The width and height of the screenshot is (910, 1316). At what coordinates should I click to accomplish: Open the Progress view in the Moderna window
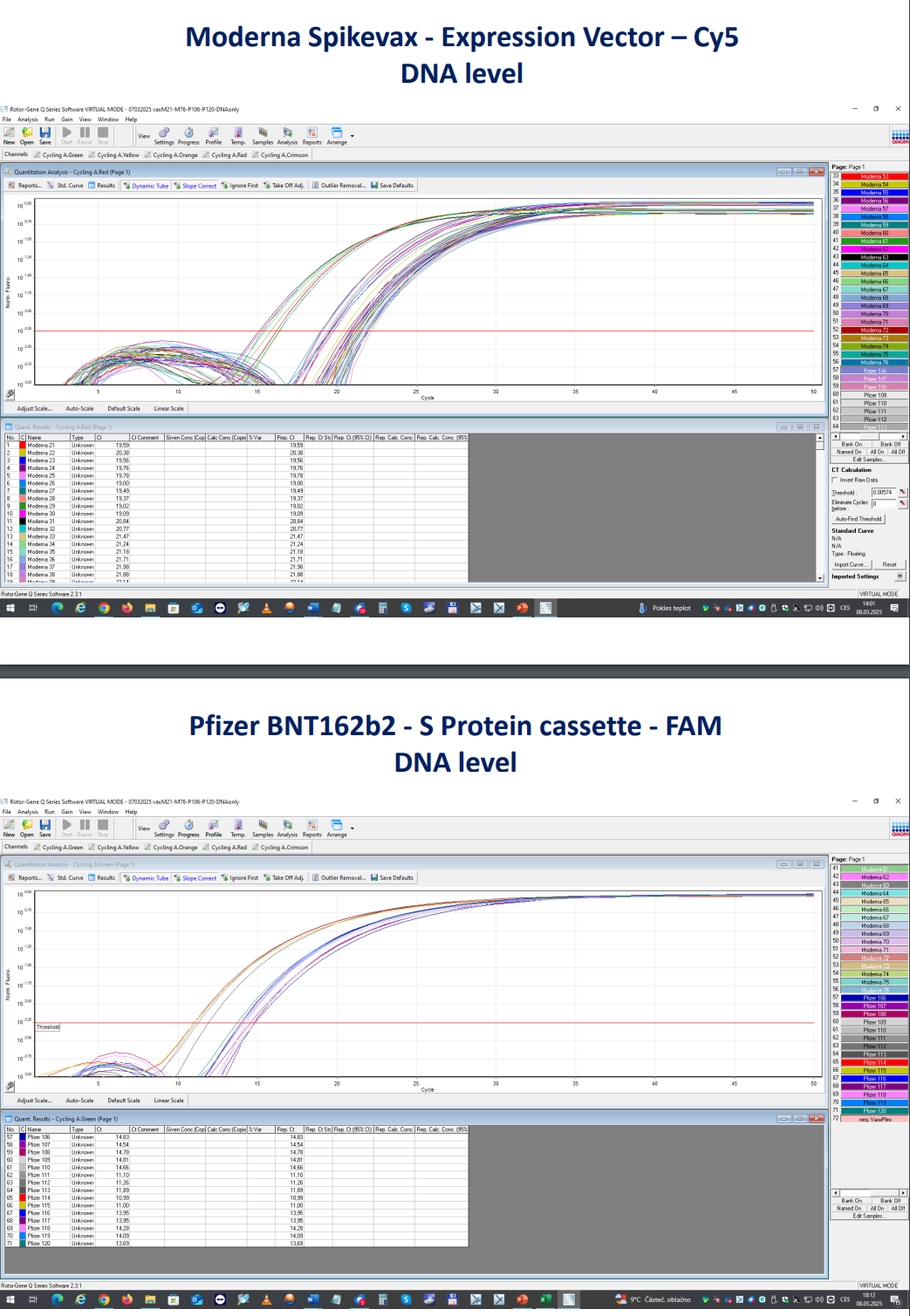188,136
